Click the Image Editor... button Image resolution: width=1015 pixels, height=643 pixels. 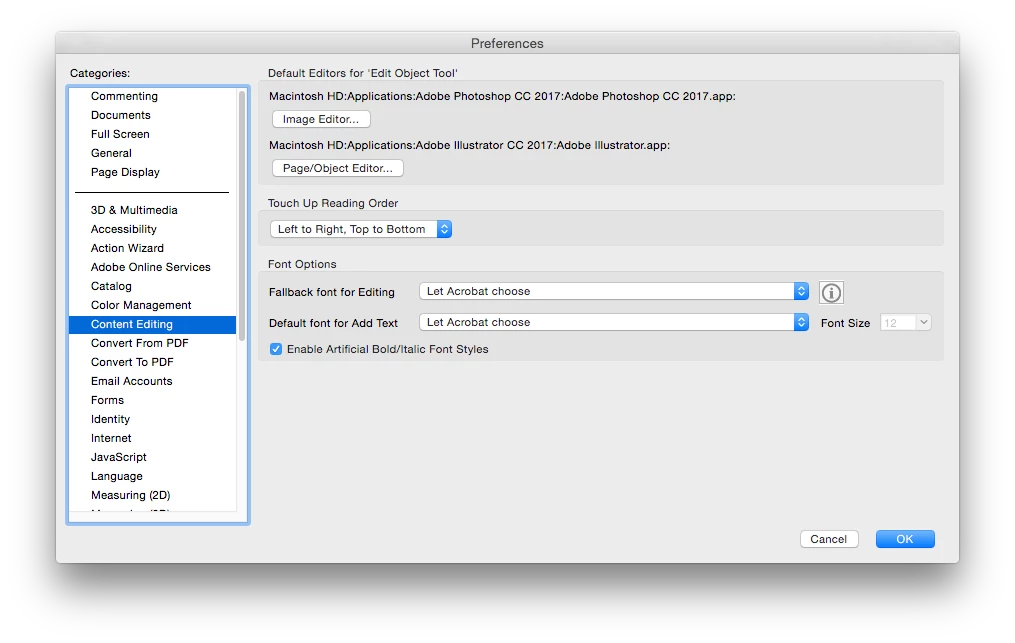click(321, 119)
